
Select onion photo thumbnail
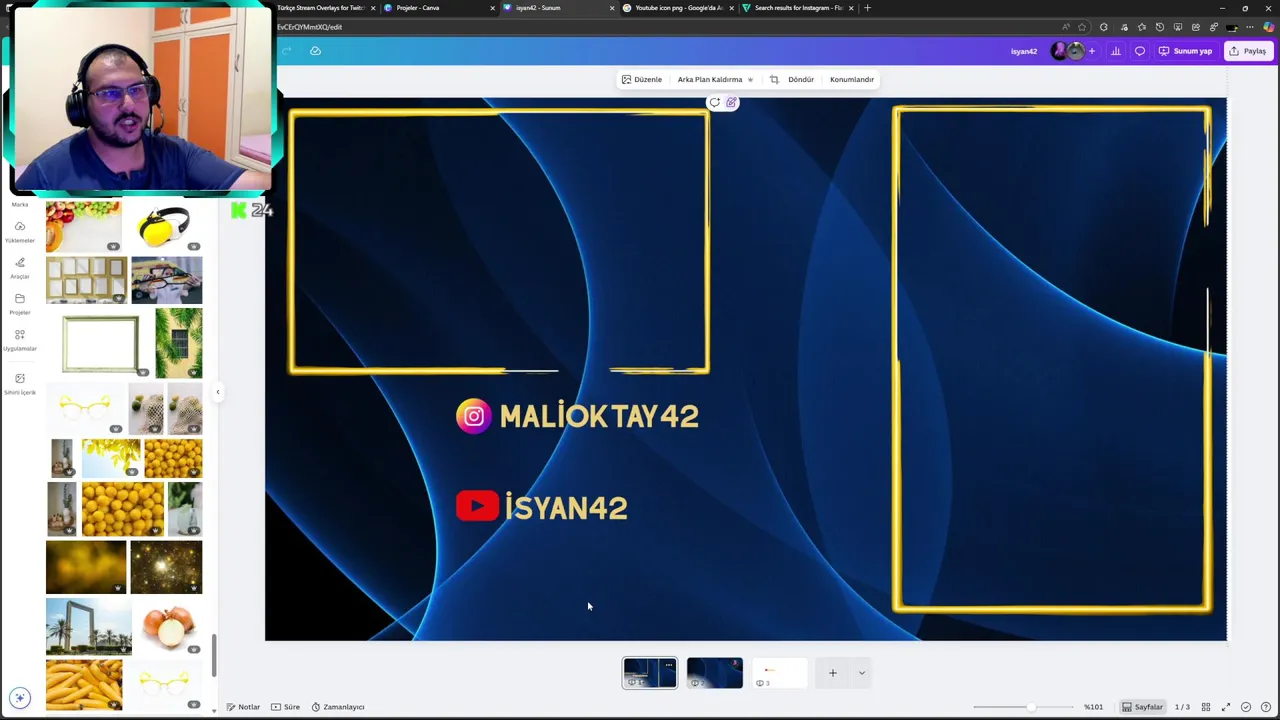click(168, 628)
